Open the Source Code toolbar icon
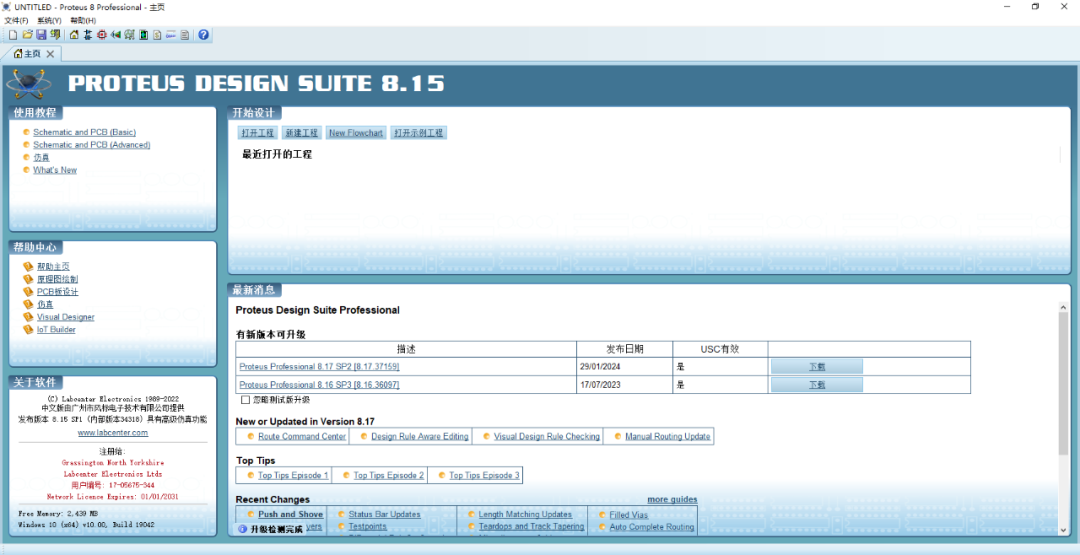 tap(171, 34)
